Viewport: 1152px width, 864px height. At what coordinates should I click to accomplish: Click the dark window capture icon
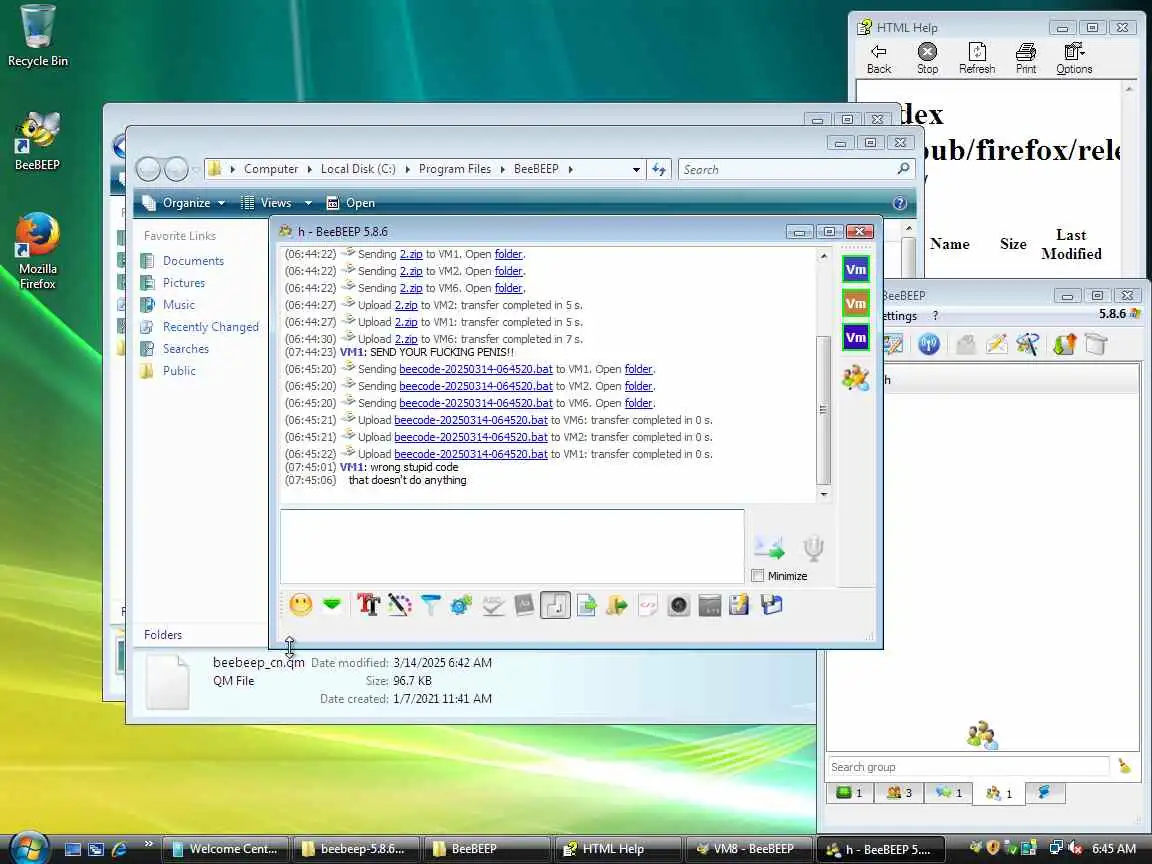tap(710, 605)
